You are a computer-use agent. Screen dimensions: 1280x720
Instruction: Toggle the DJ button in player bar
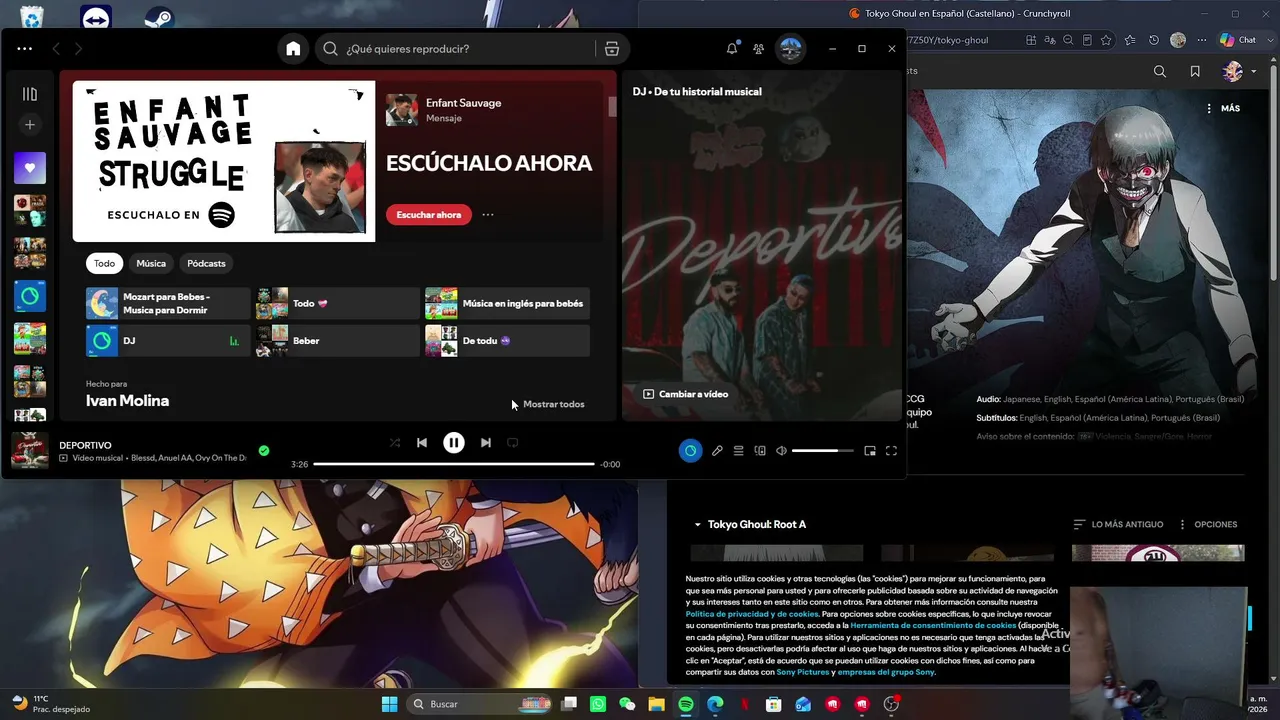[x=690, y=451]
